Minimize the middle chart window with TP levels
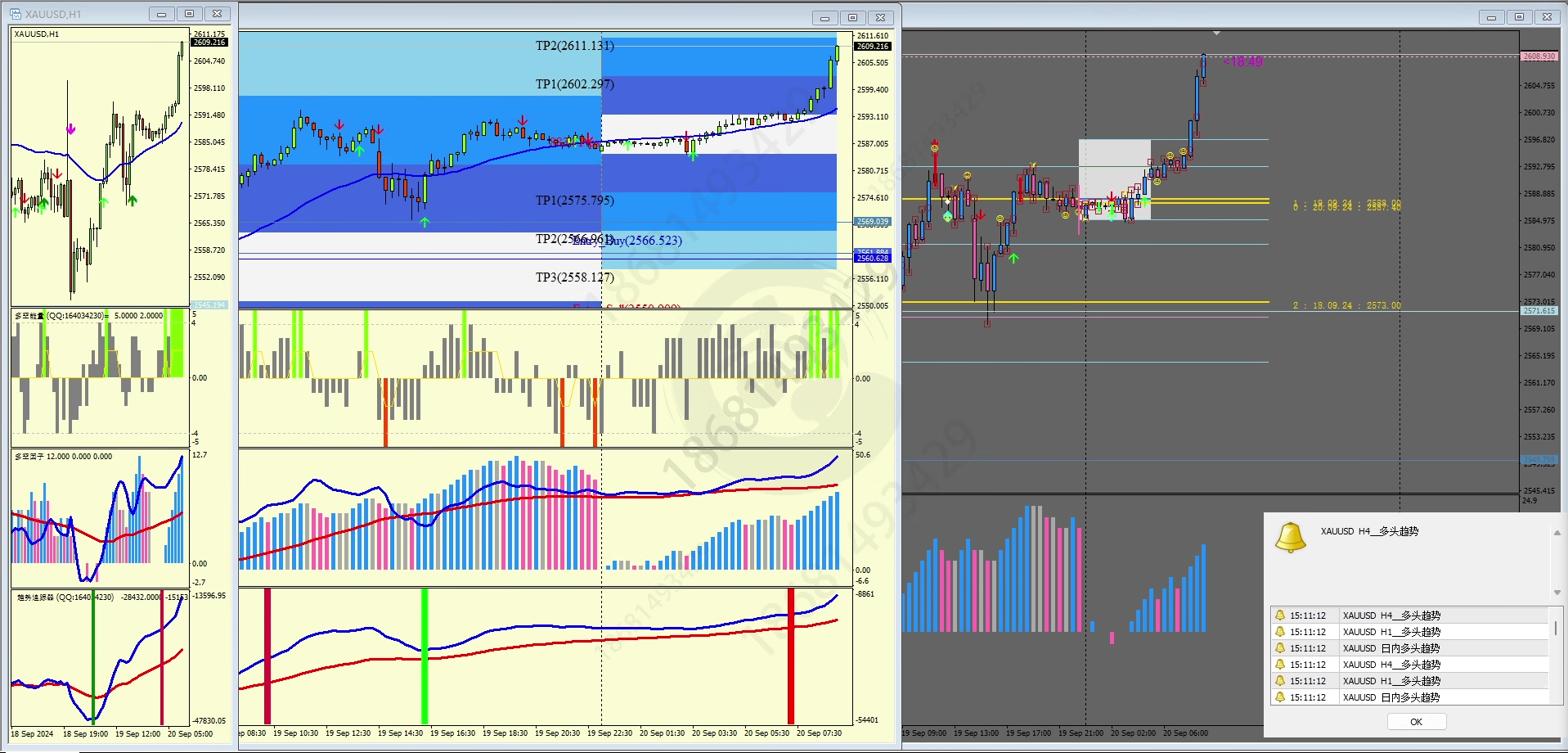 point(824,18)
